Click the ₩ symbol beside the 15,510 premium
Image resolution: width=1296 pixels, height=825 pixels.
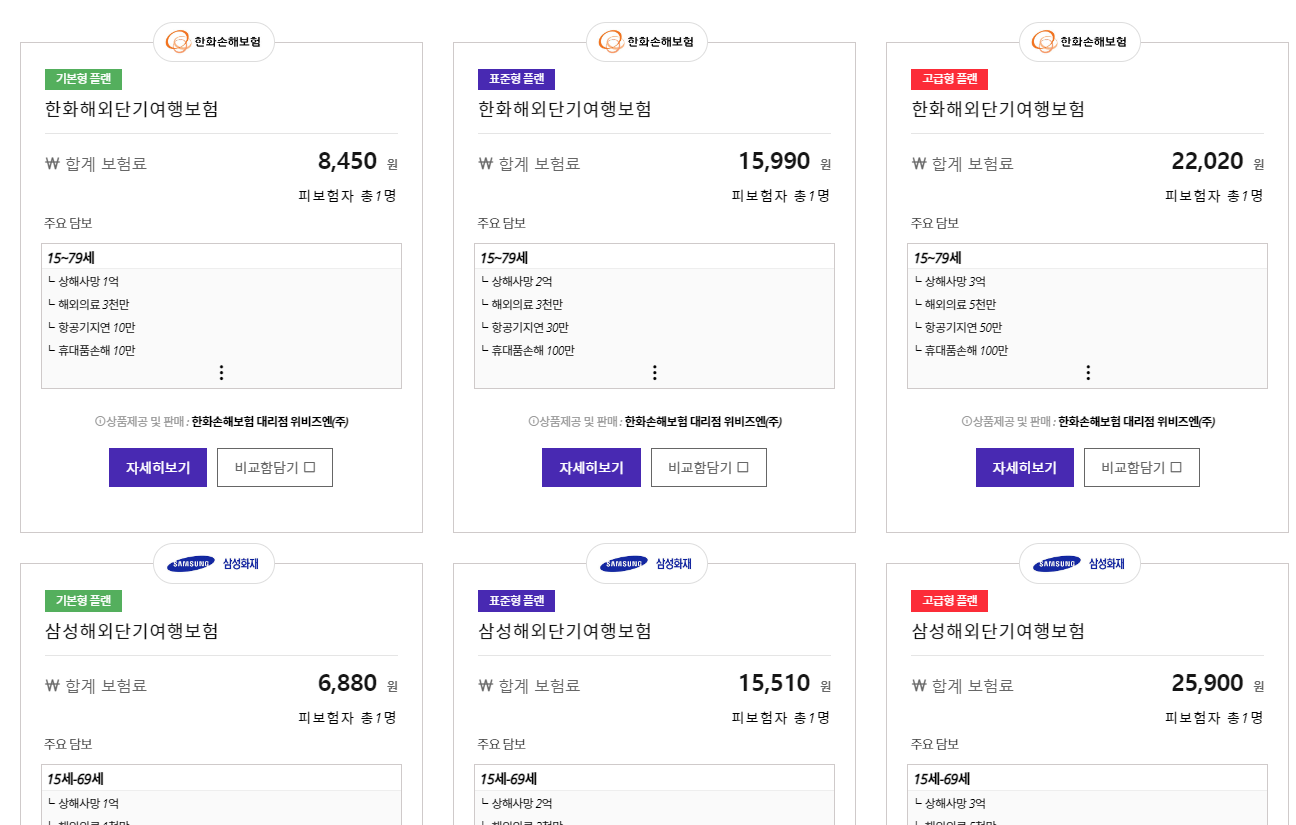tap(485, 686)
